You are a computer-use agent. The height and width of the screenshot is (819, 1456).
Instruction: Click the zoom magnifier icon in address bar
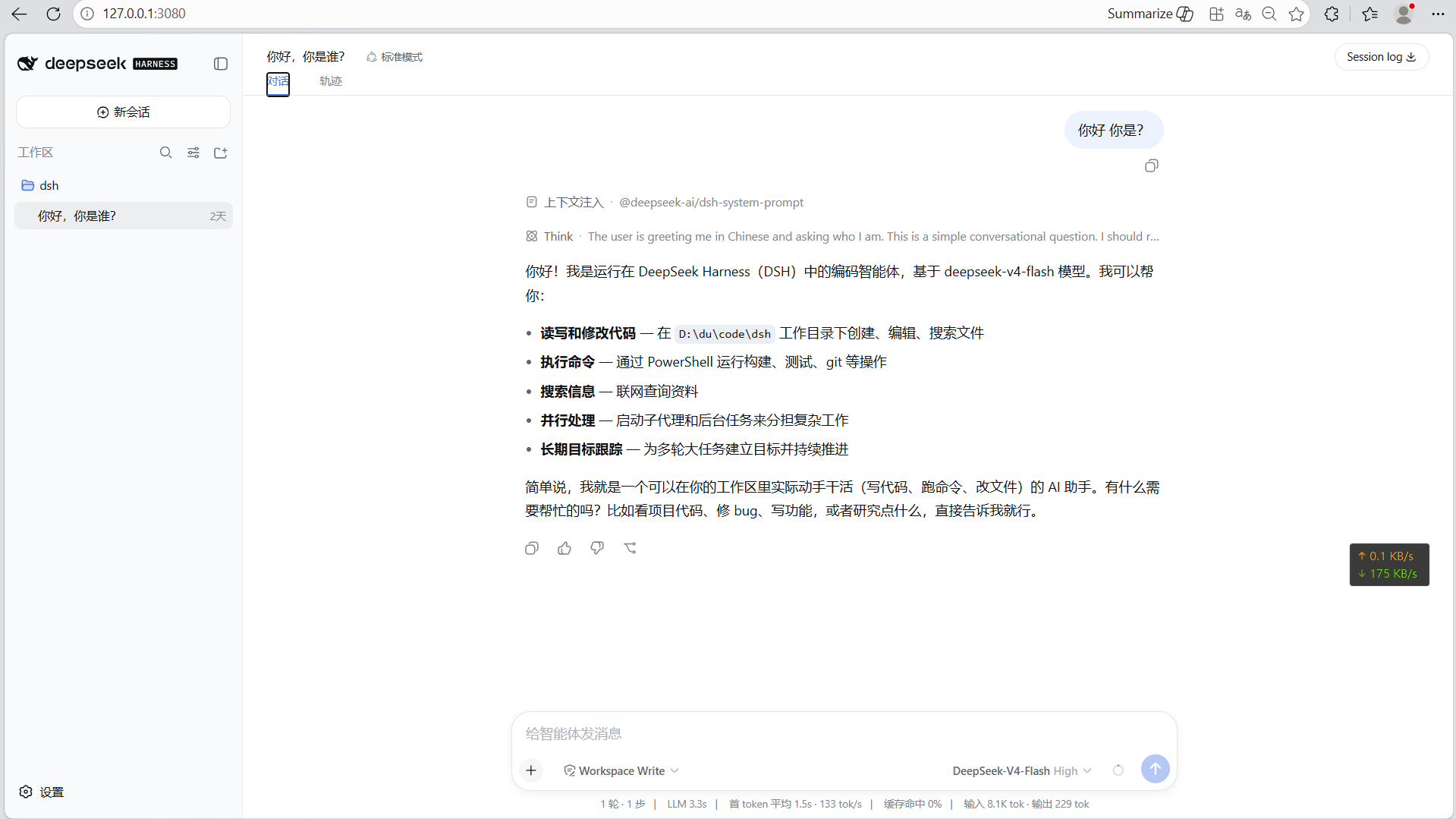[x=1269, y=14]
